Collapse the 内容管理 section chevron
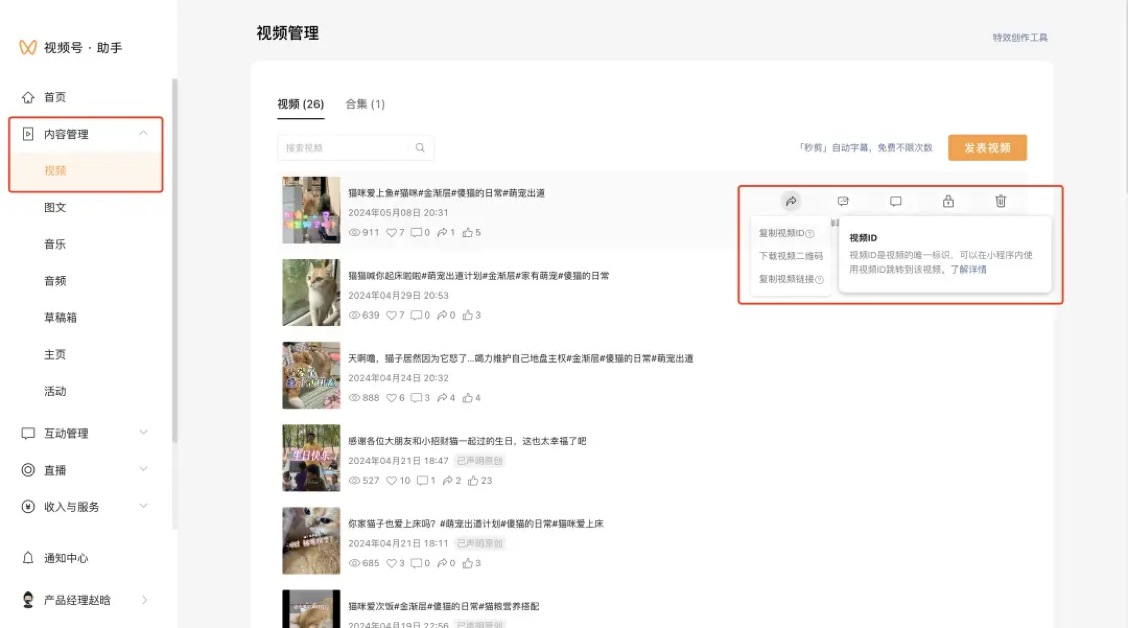1128x628 pixels. pyautogui.click(x=143, y=133)
